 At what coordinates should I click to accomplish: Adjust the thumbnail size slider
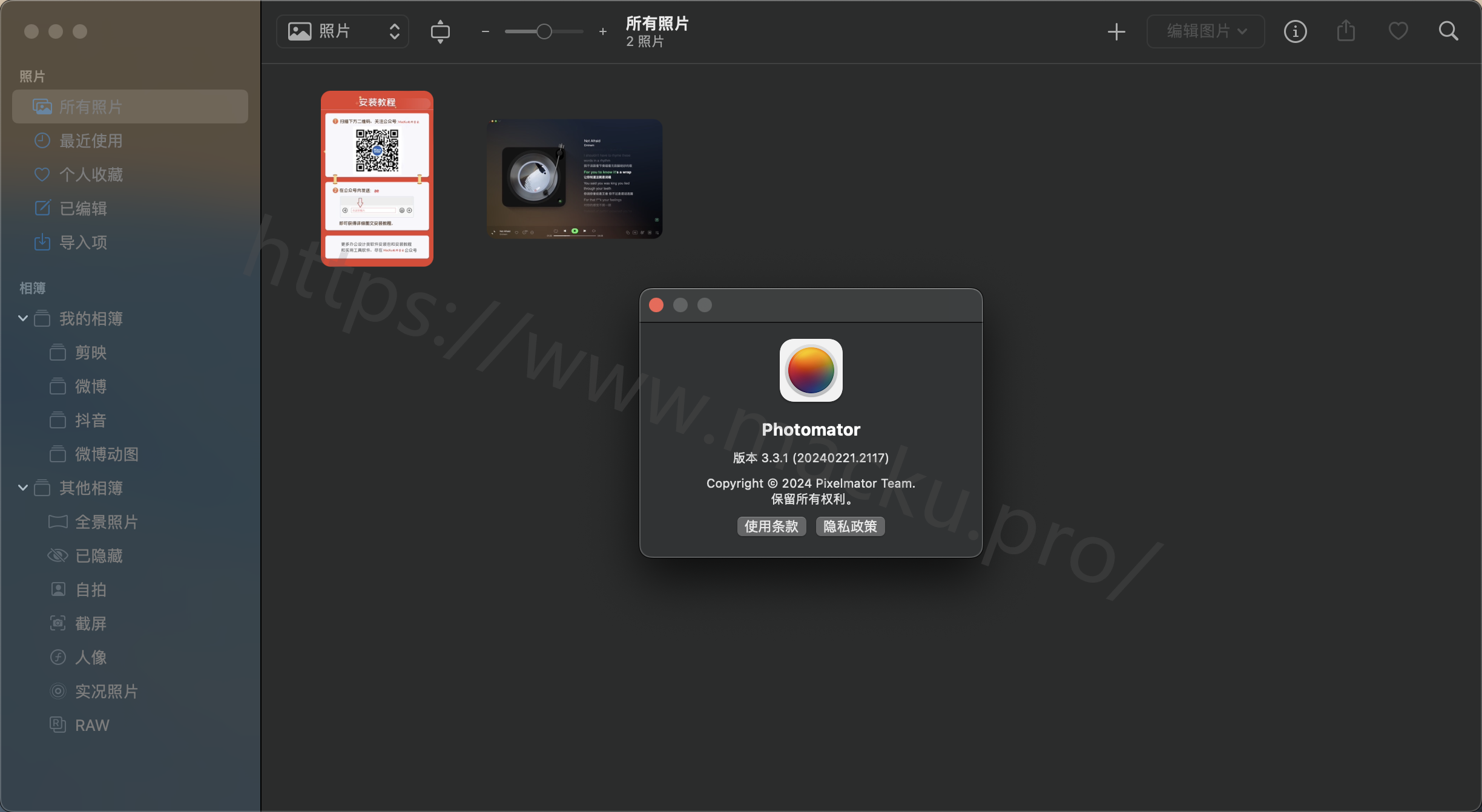(x=544, y=31)
